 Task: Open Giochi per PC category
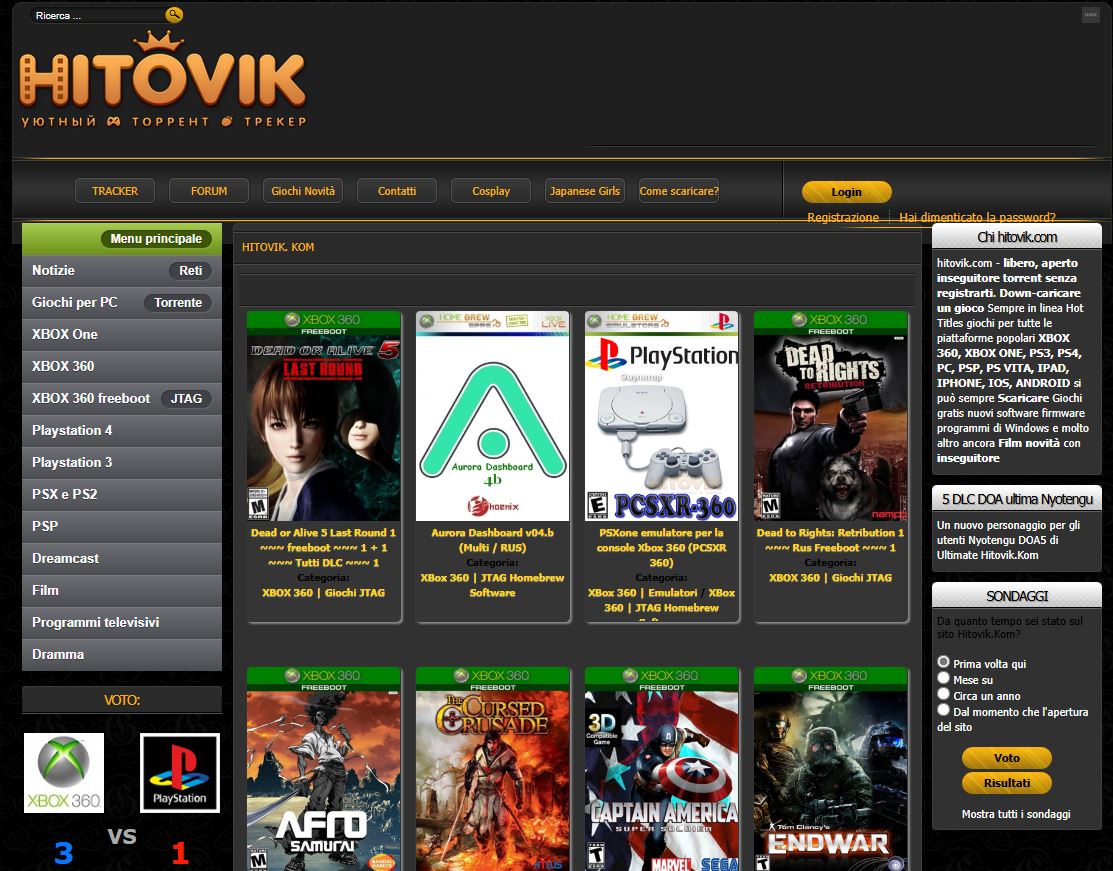click(x=75, y=302)
